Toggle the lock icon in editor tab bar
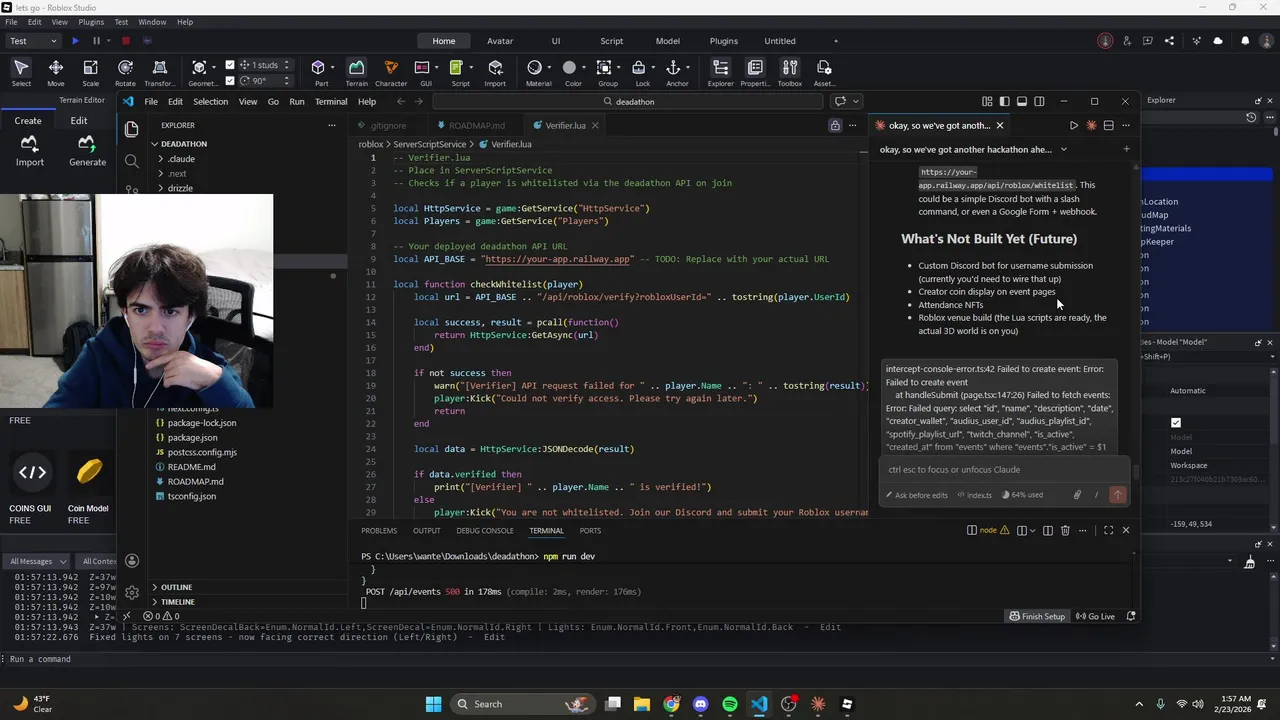The image size is (1280, 720). pos(835,126)
